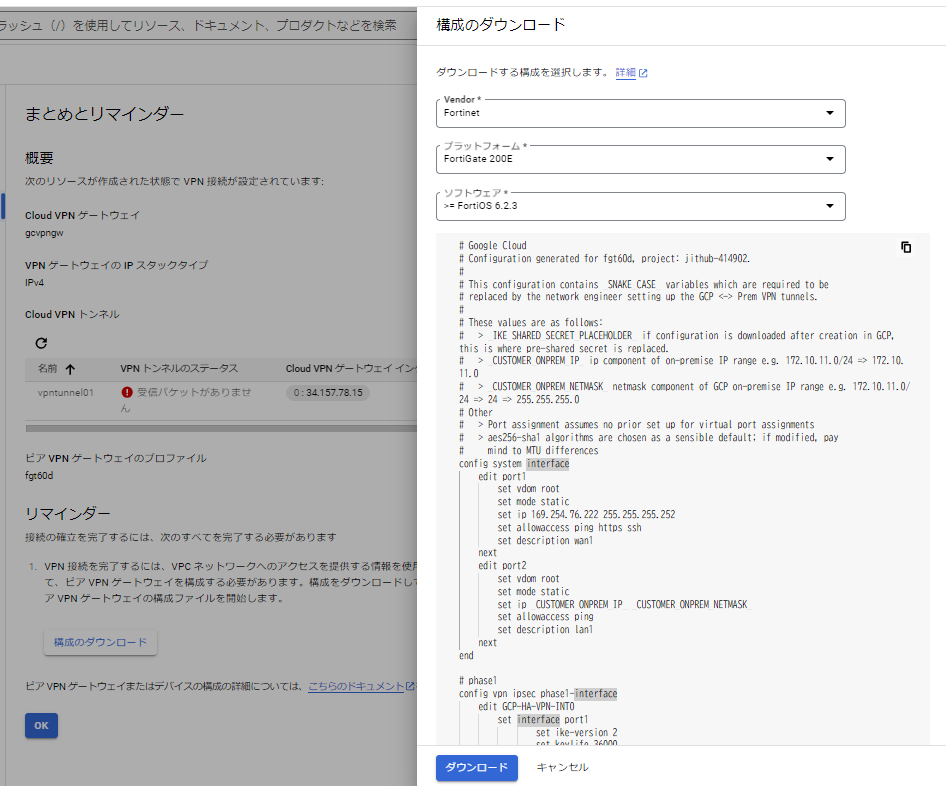Click the red error icon in tunnel status

tap(127, 393)
